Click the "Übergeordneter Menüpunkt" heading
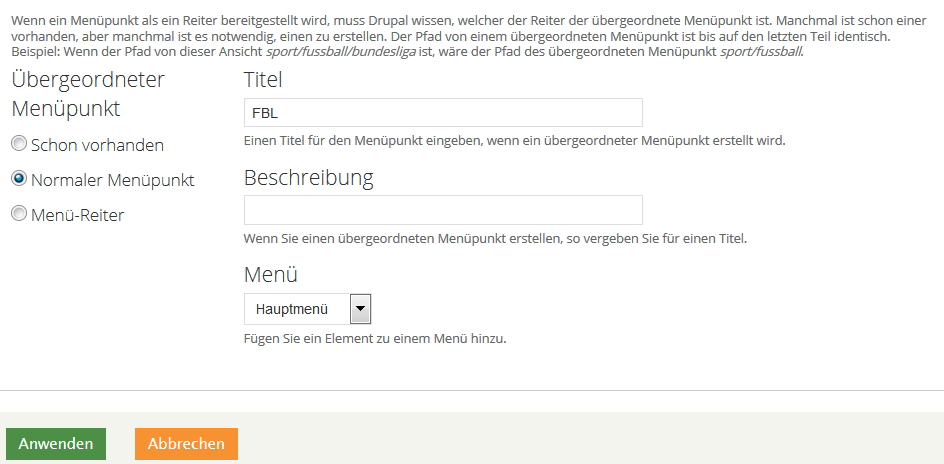The image size is (944, 464). (88, 94)
